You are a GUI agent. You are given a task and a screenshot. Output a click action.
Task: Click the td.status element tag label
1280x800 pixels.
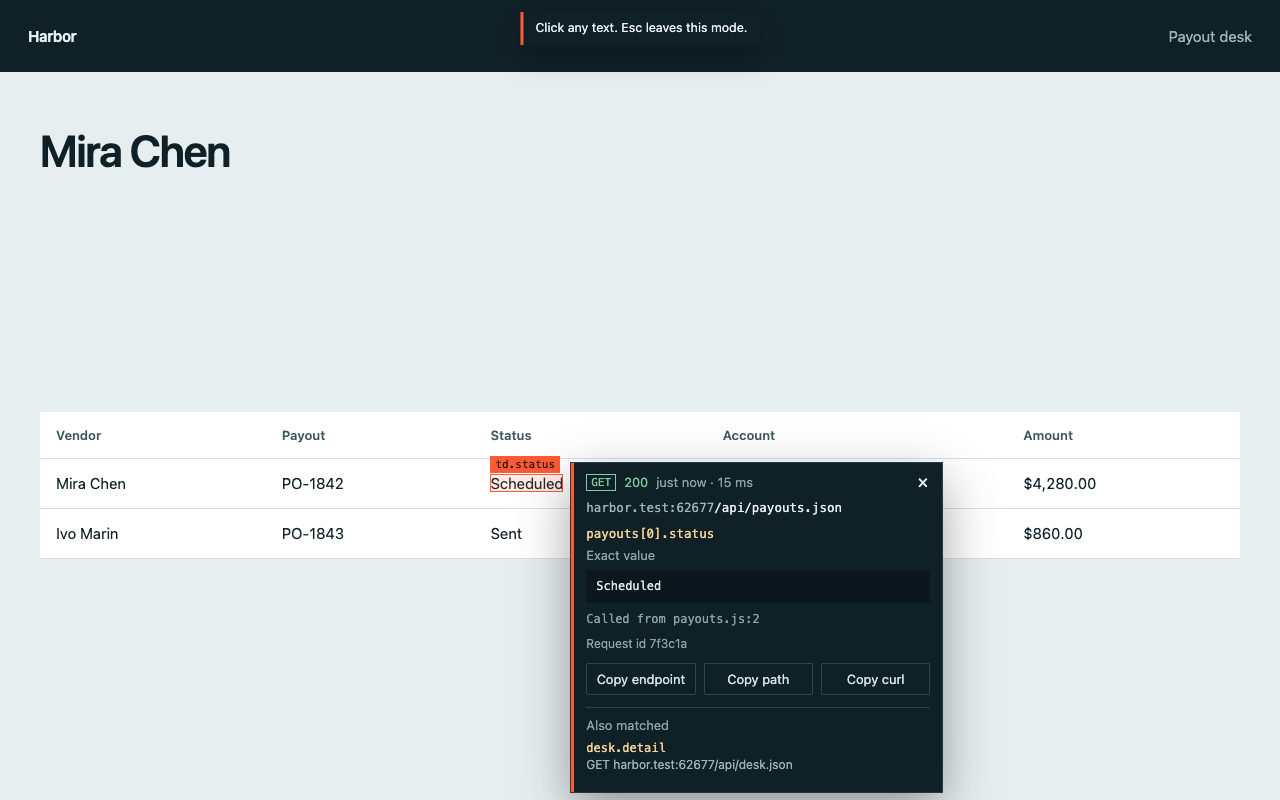coord(525,465)
